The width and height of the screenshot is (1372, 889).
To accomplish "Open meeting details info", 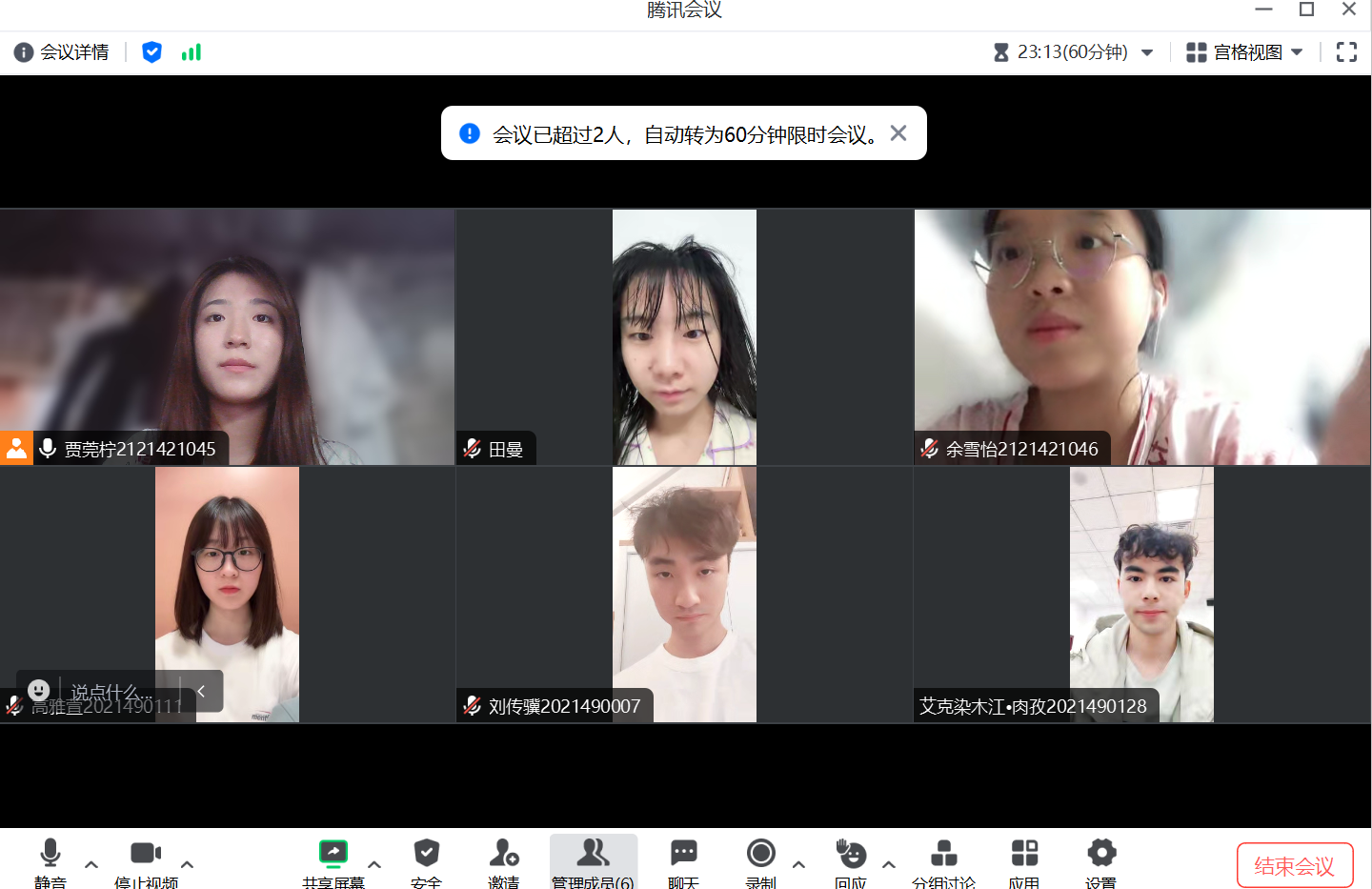I will click(62, 52).
